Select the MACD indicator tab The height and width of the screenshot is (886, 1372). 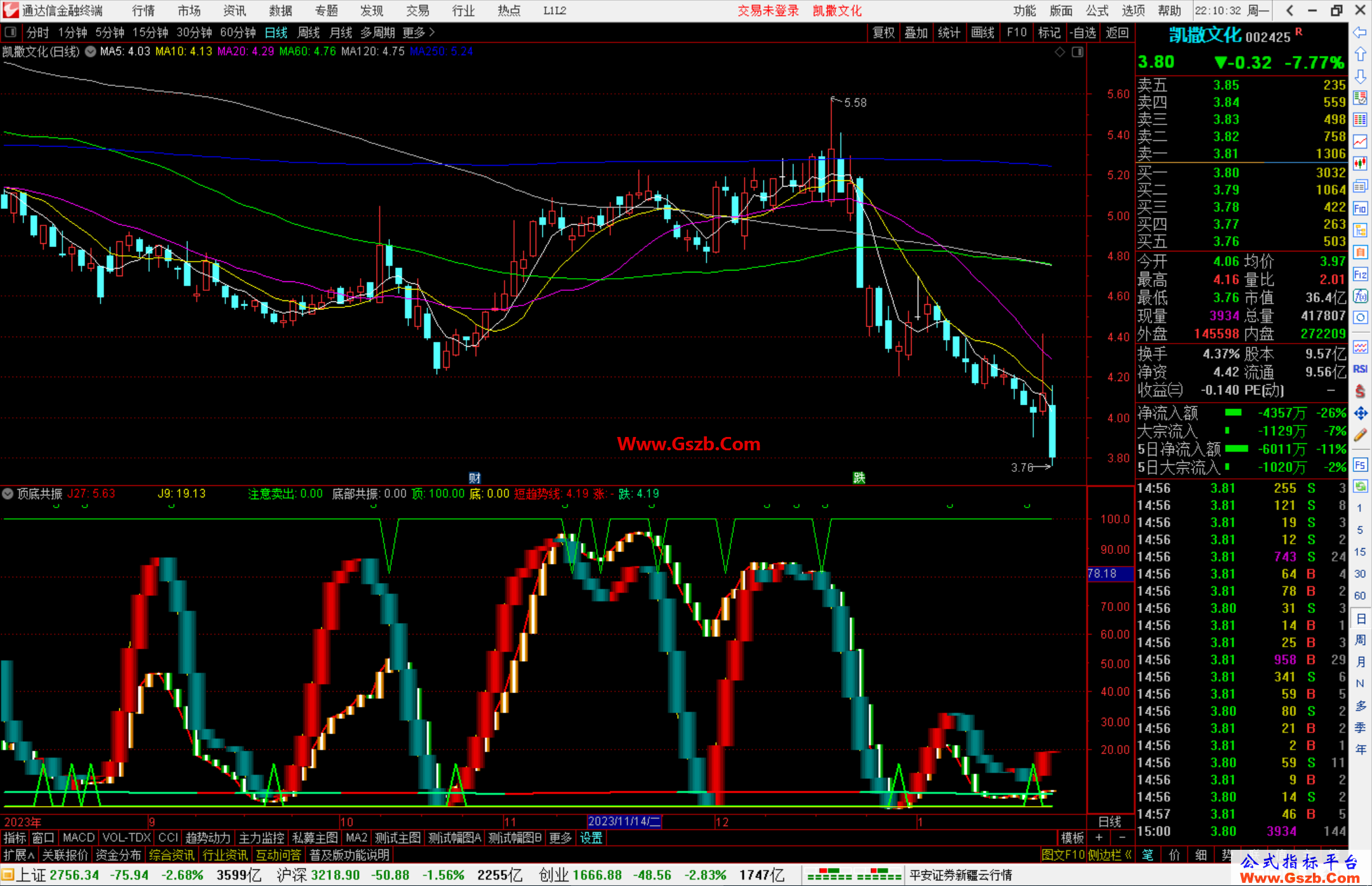(x=79, y=838)
